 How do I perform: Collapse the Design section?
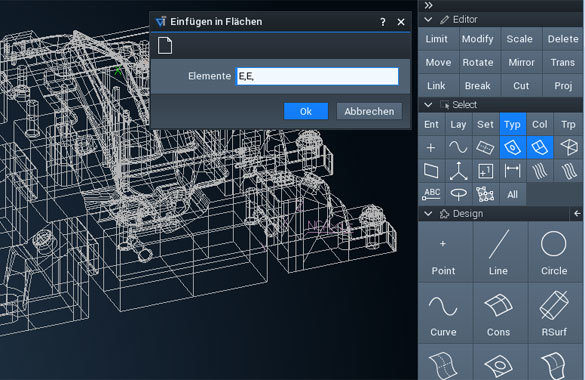[428, 214]
